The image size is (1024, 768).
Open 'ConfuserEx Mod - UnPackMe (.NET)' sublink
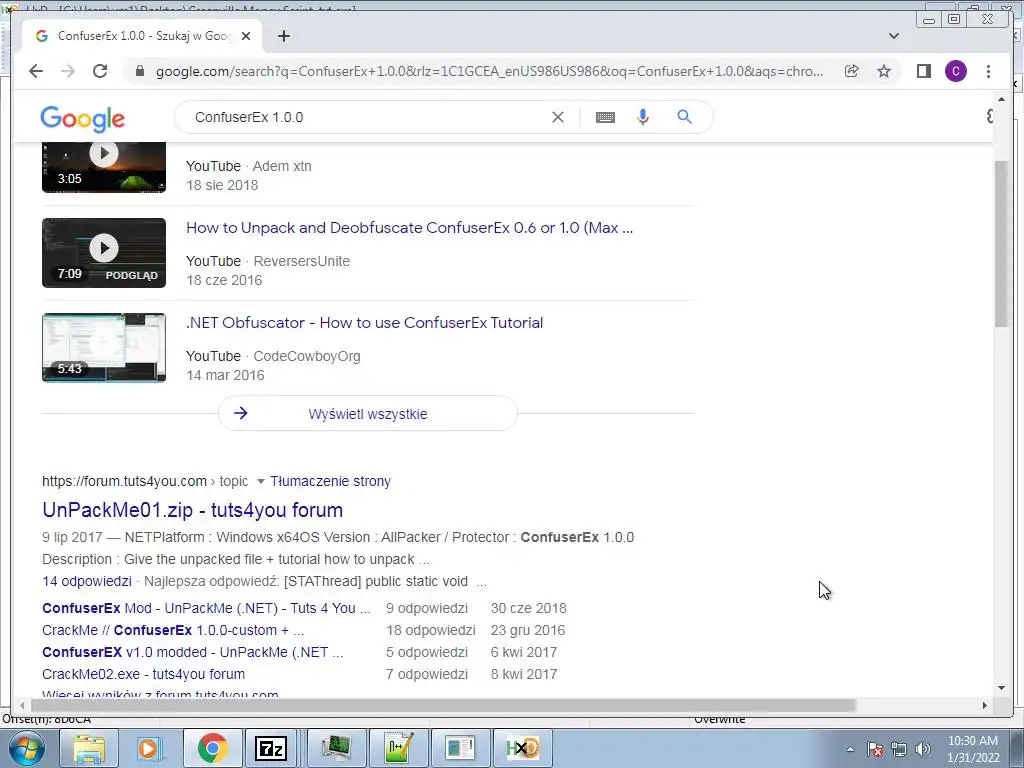(x=206, y=608)
